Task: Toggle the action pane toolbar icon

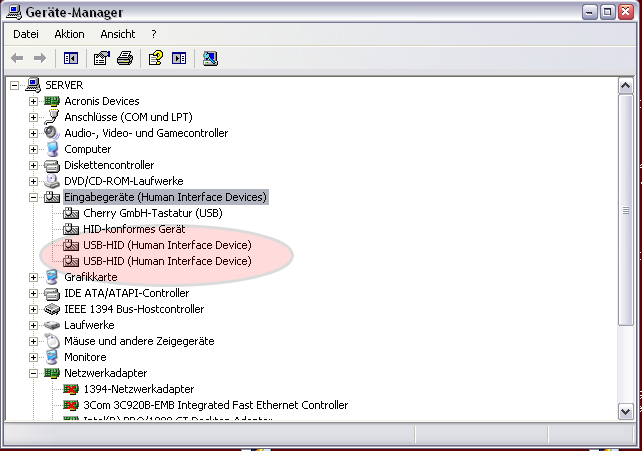Action: tap(179, 58)
